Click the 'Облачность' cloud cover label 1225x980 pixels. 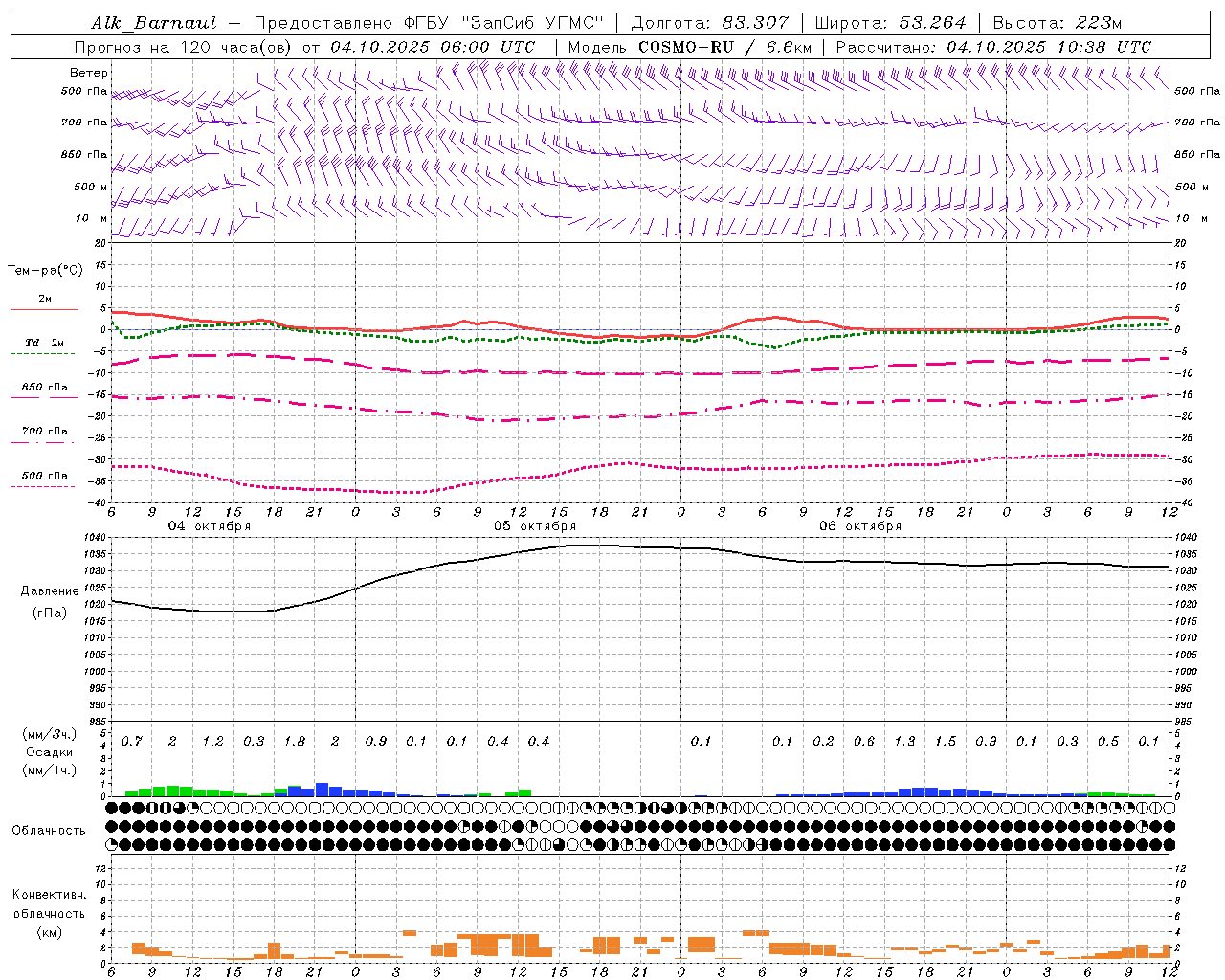(49, 830)
